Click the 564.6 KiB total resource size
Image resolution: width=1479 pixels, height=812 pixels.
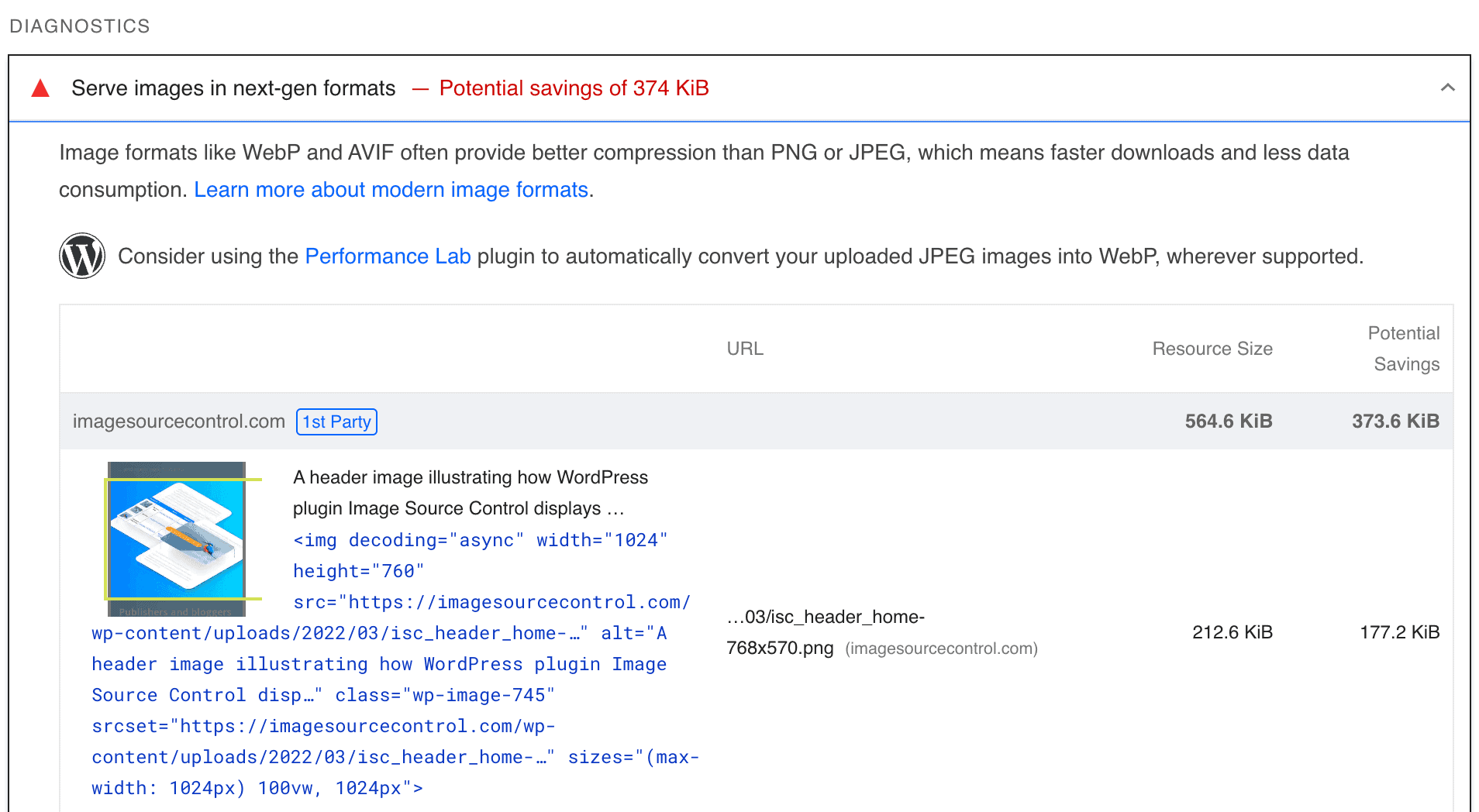point(1228,421)
